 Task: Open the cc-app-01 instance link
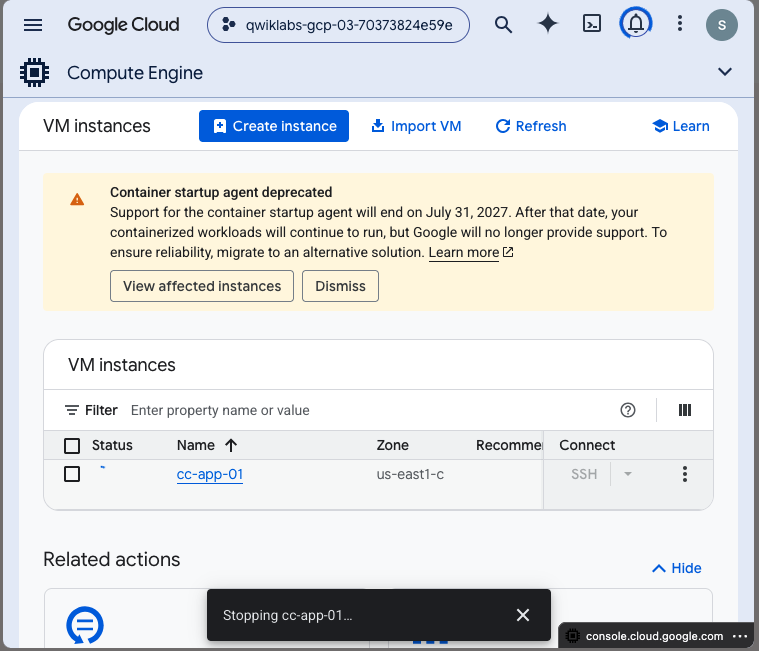[210, 474]
